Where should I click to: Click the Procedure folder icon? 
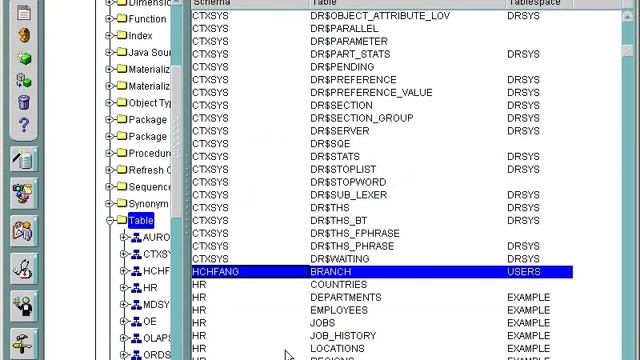point(122,153)
